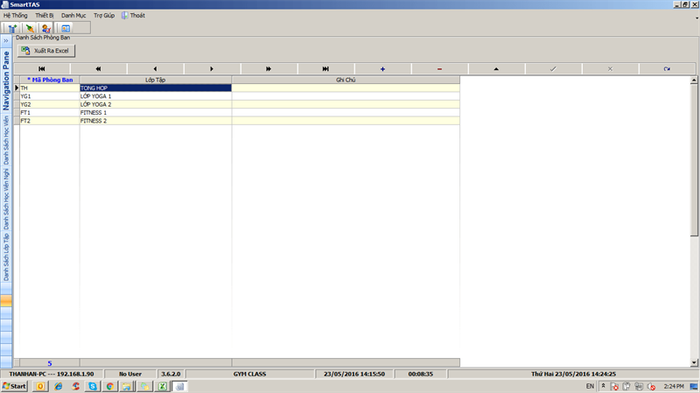Expand Navigation Pane with double chevron
700x393 pixels.
[x=6, y=41]
